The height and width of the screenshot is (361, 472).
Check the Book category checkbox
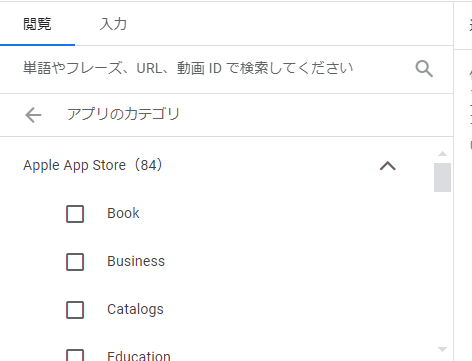[x=75, y=214]
